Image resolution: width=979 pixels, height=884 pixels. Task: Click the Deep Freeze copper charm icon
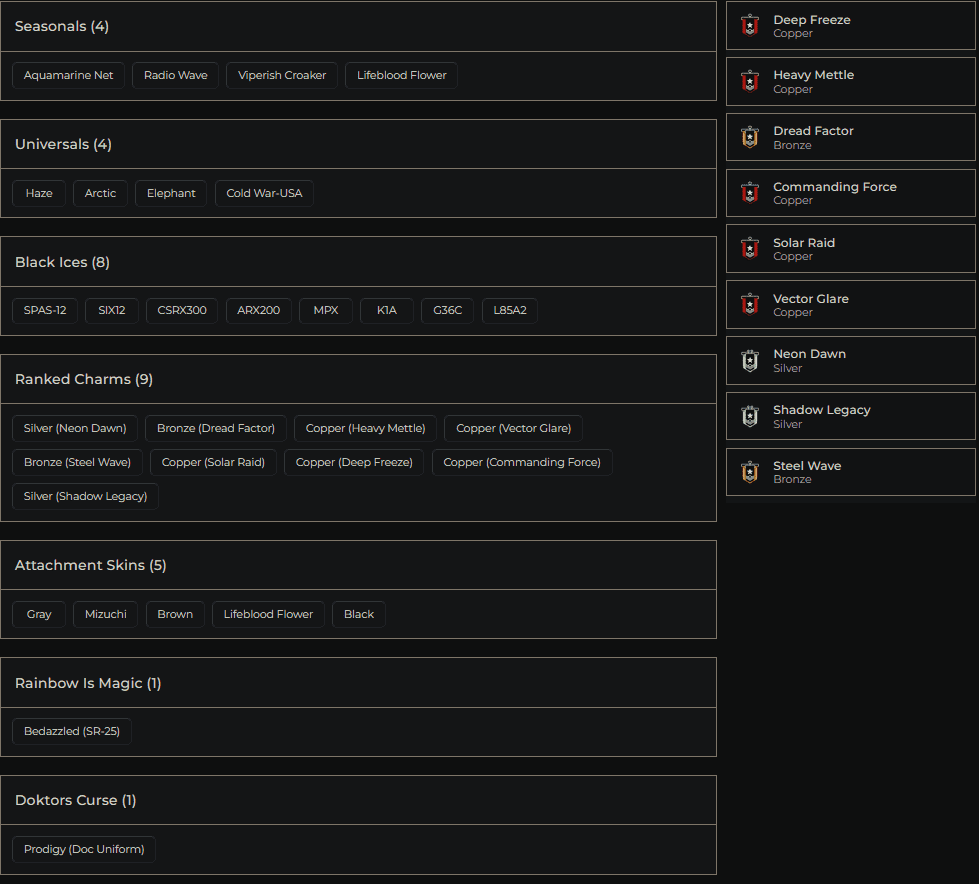(x=749, y=25)
